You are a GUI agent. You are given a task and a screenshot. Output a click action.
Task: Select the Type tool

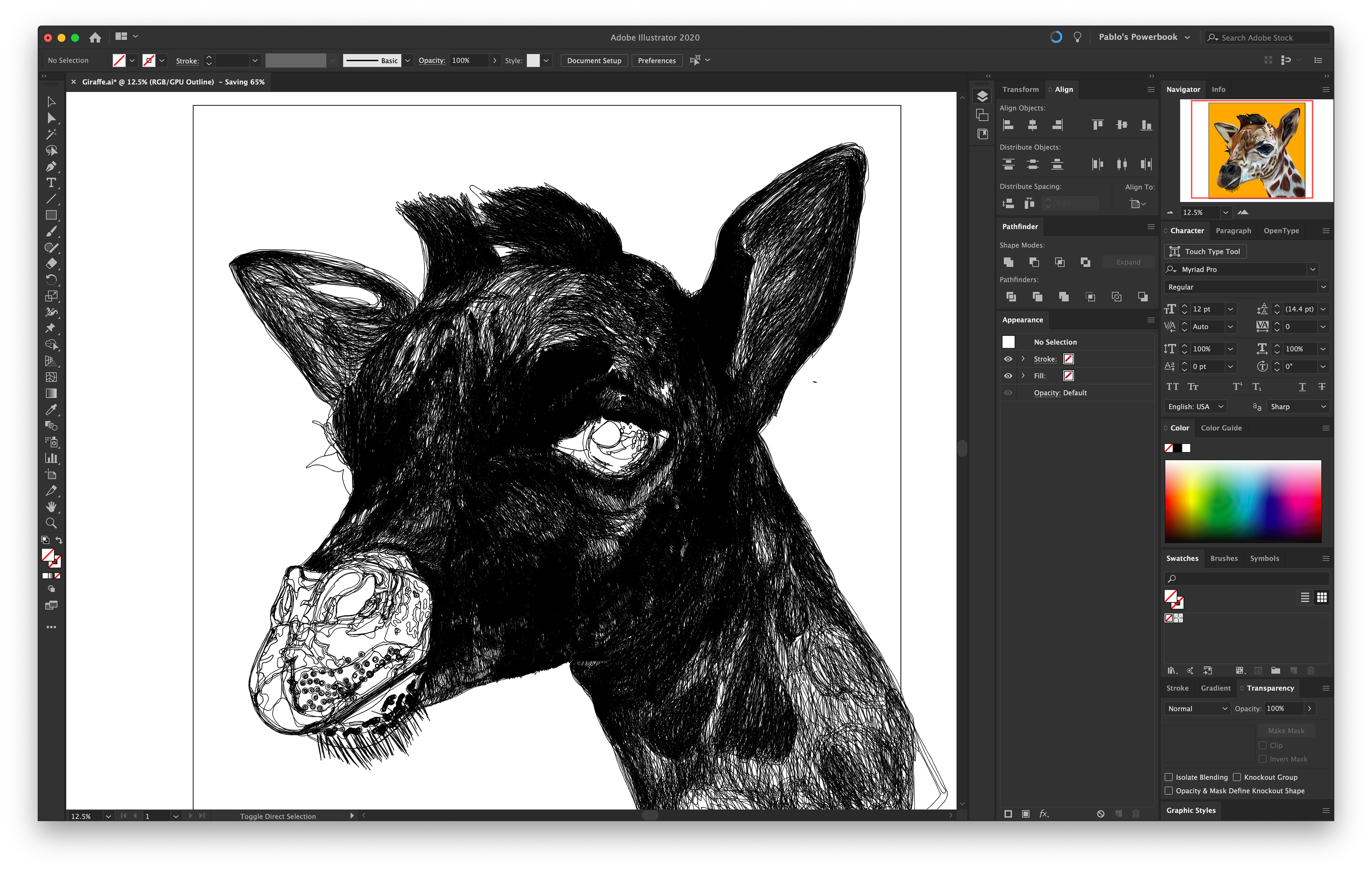coord(51,183)
